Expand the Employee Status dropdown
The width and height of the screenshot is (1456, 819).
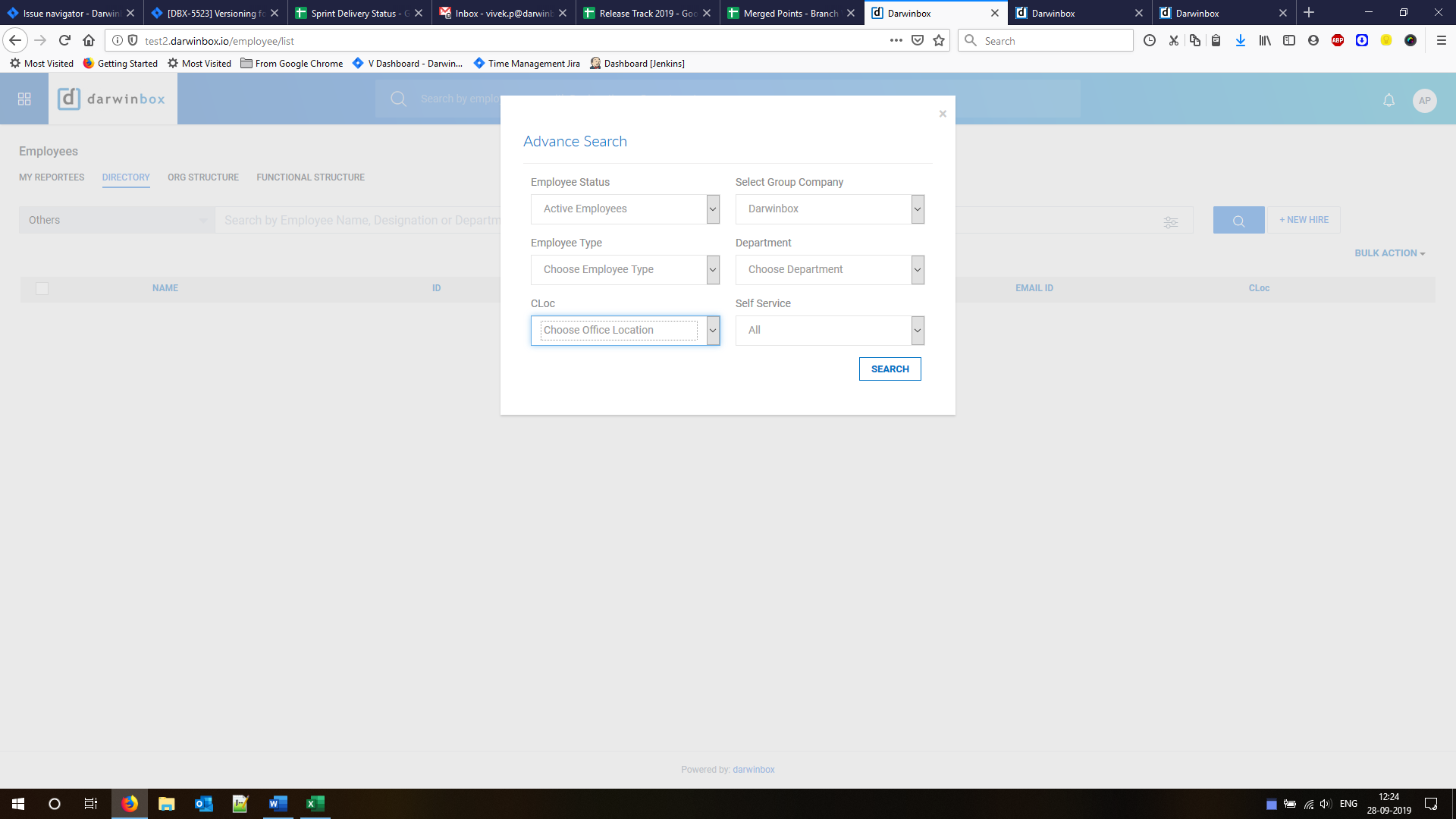tap(625, 209)
